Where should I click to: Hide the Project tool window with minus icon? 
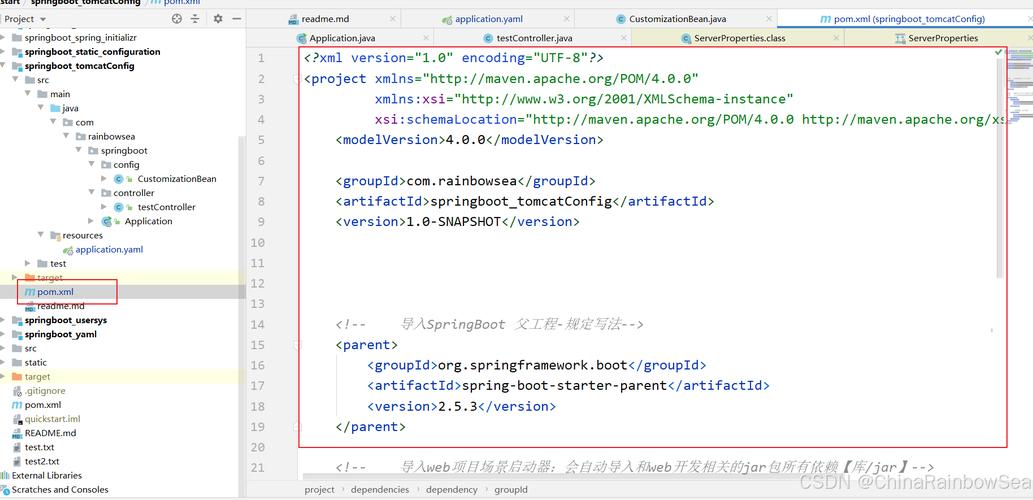point(235,19)
